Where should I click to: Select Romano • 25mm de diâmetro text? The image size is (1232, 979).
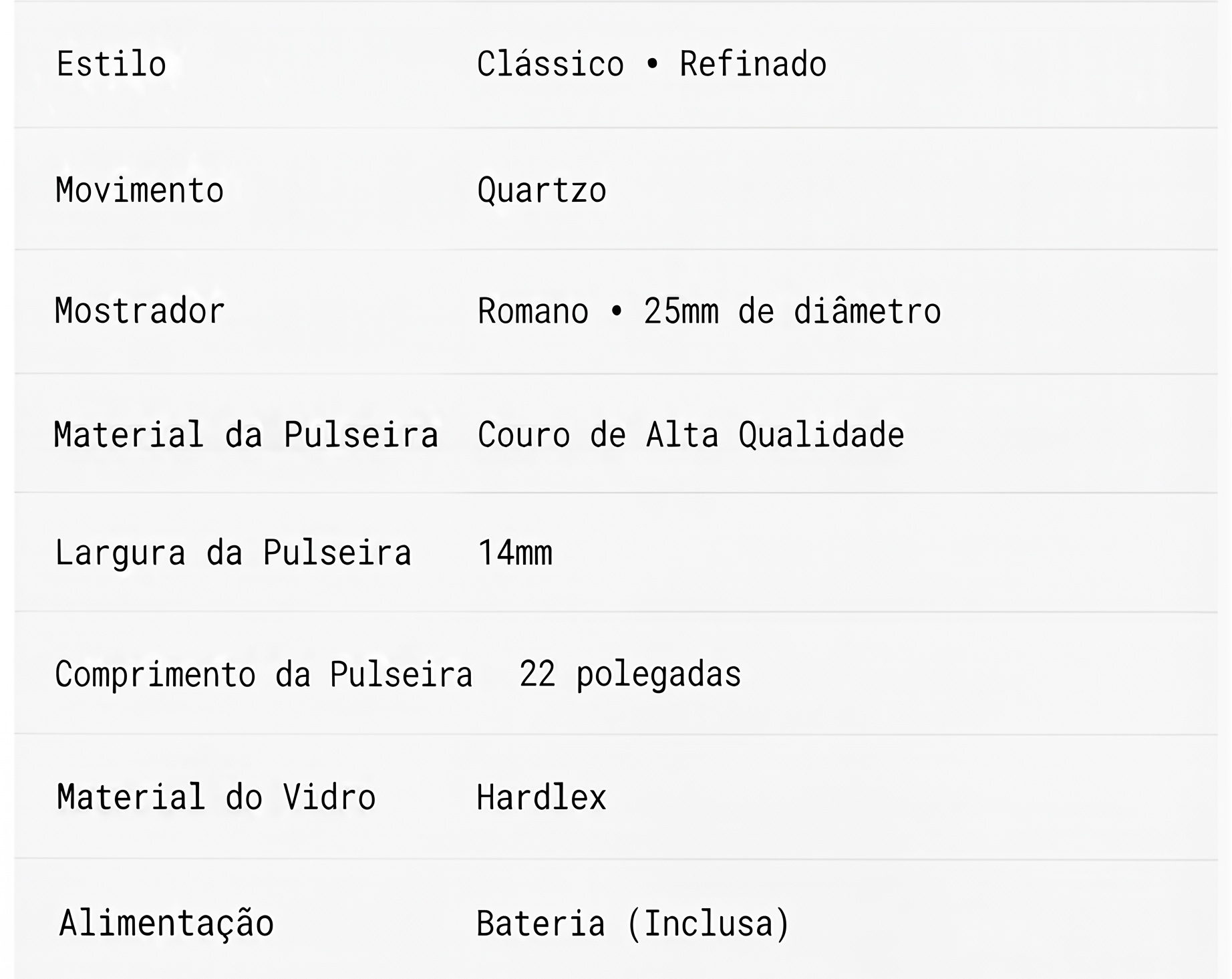(x=710, y=311)
